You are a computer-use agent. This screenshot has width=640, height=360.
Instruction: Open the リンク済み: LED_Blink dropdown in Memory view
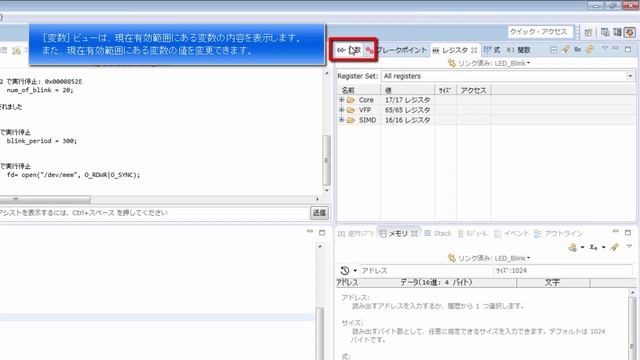click(x=494, y=258)
